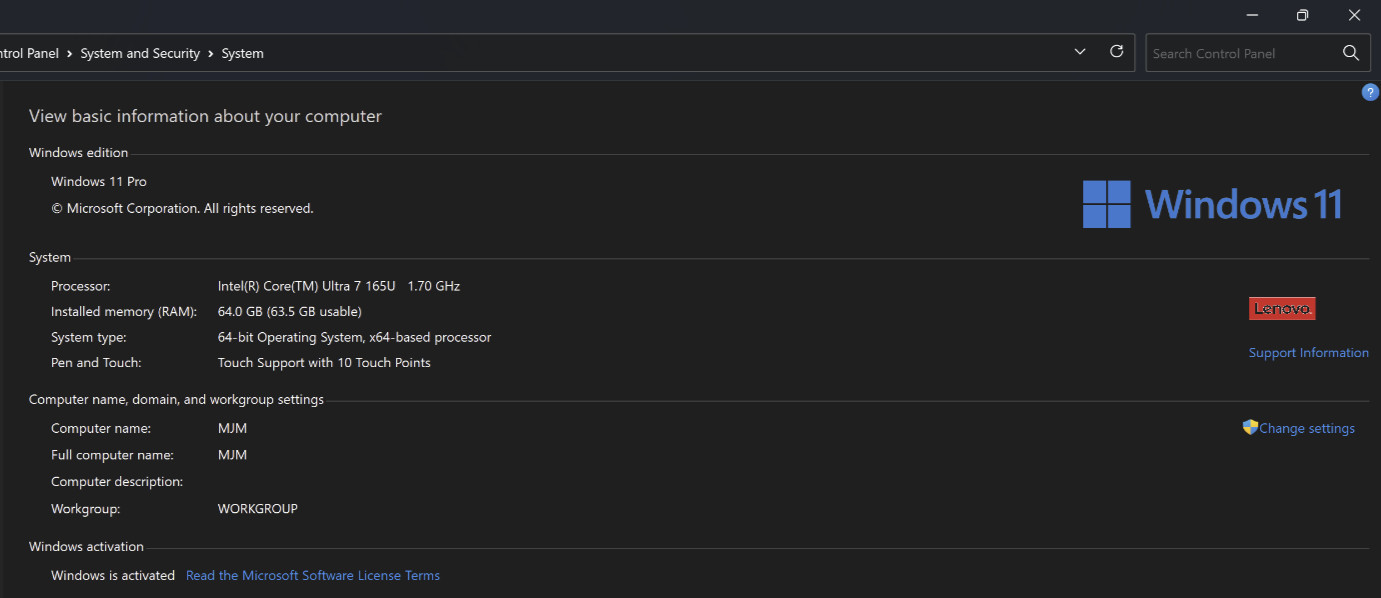This screenshot has width=1381, height=598.
Task: Click the Windows 11 logo
Action: [1212, 204]
